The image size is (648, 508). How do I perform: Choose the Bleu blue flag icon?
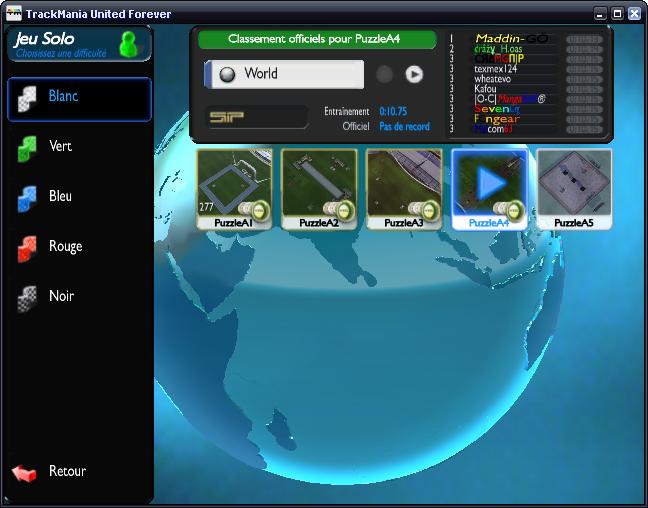(26, 198)
